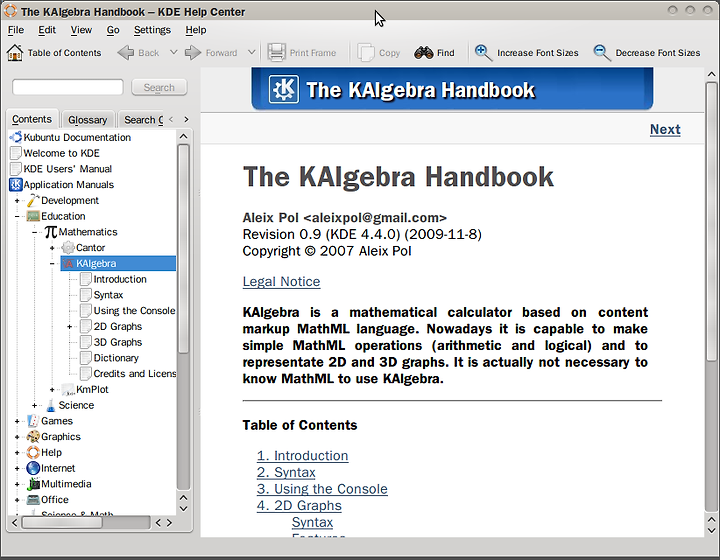
Task: Click the Games cards icon
Action: (33, 421)
